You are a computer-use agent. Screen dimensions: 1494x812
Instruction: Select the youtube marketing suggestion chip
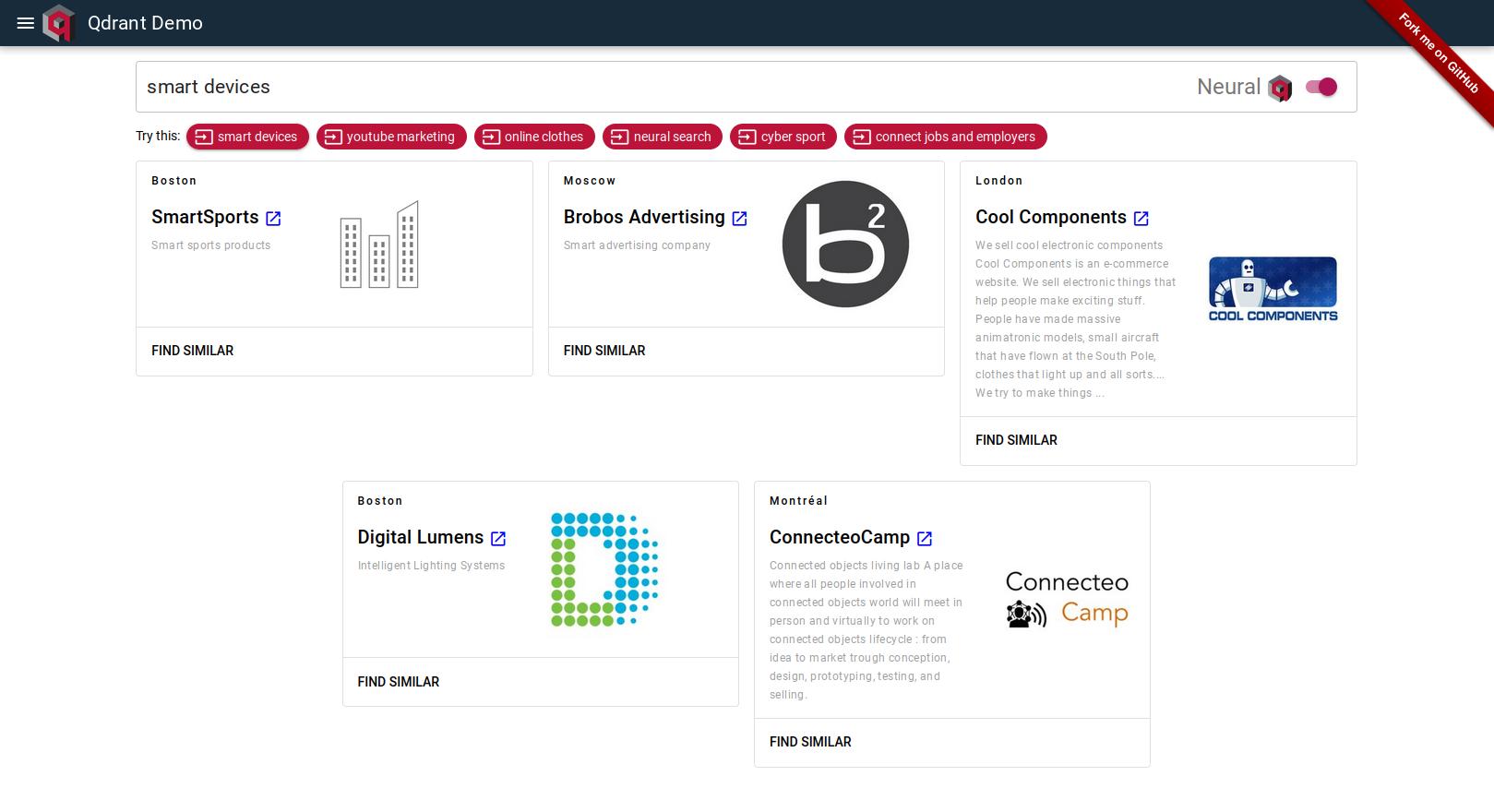pyautogui.click(x=391, y=137)
